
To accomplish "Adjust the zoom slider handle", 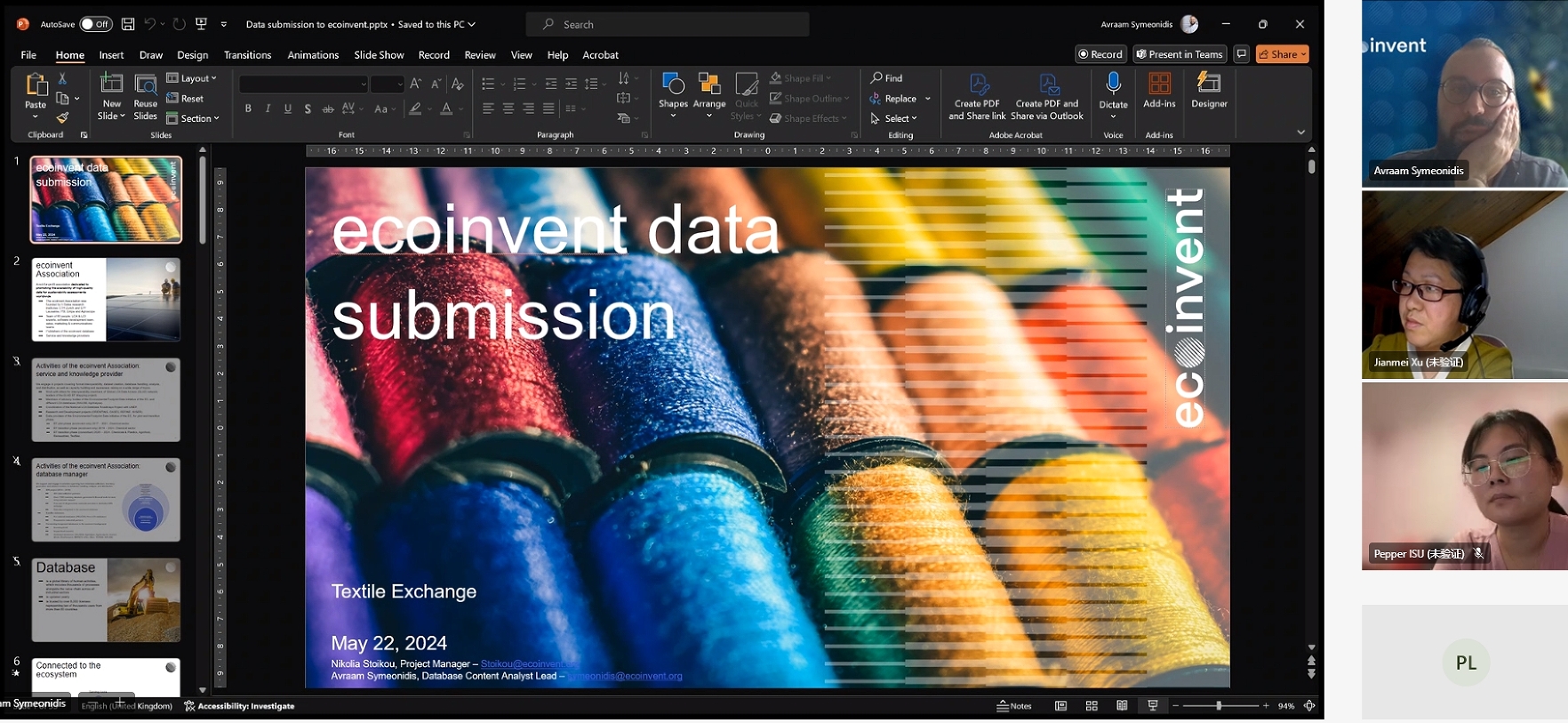I will [x=1219, y=706].
